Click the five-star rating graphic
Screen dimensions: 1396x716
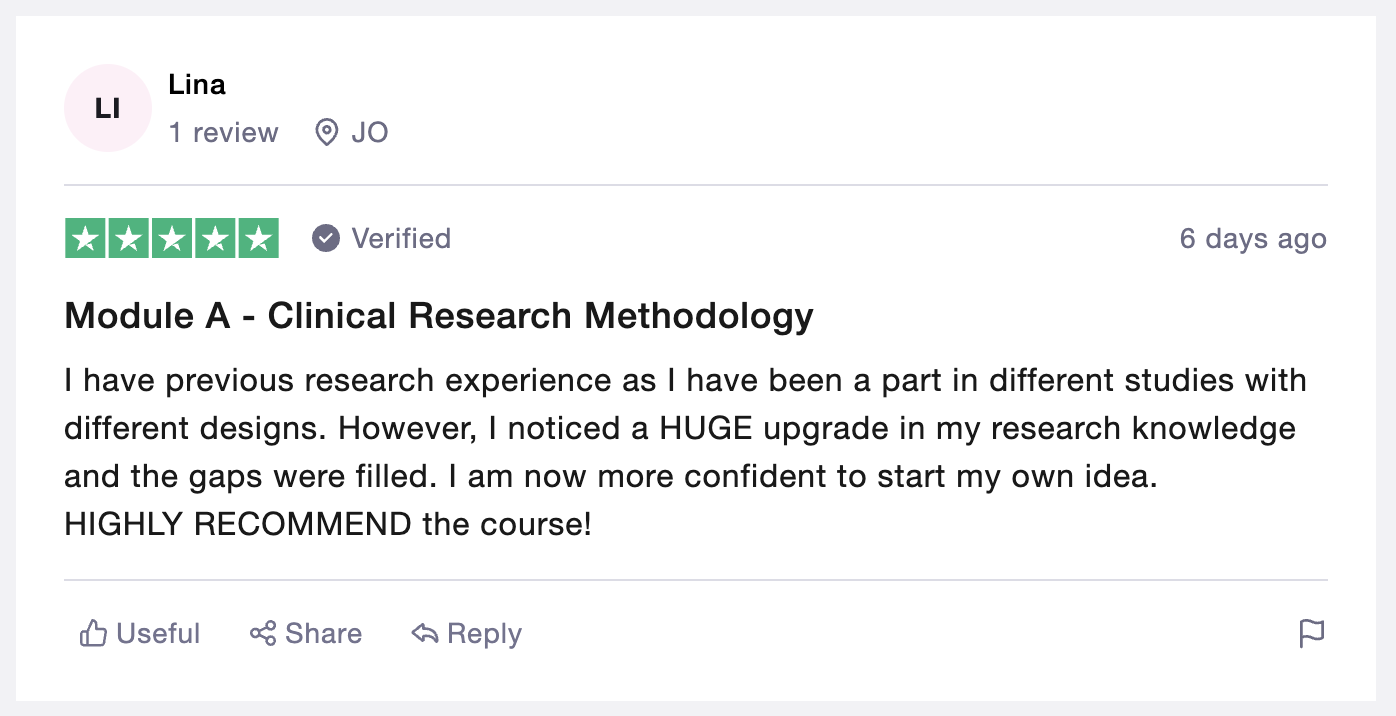tap(172, 238)
